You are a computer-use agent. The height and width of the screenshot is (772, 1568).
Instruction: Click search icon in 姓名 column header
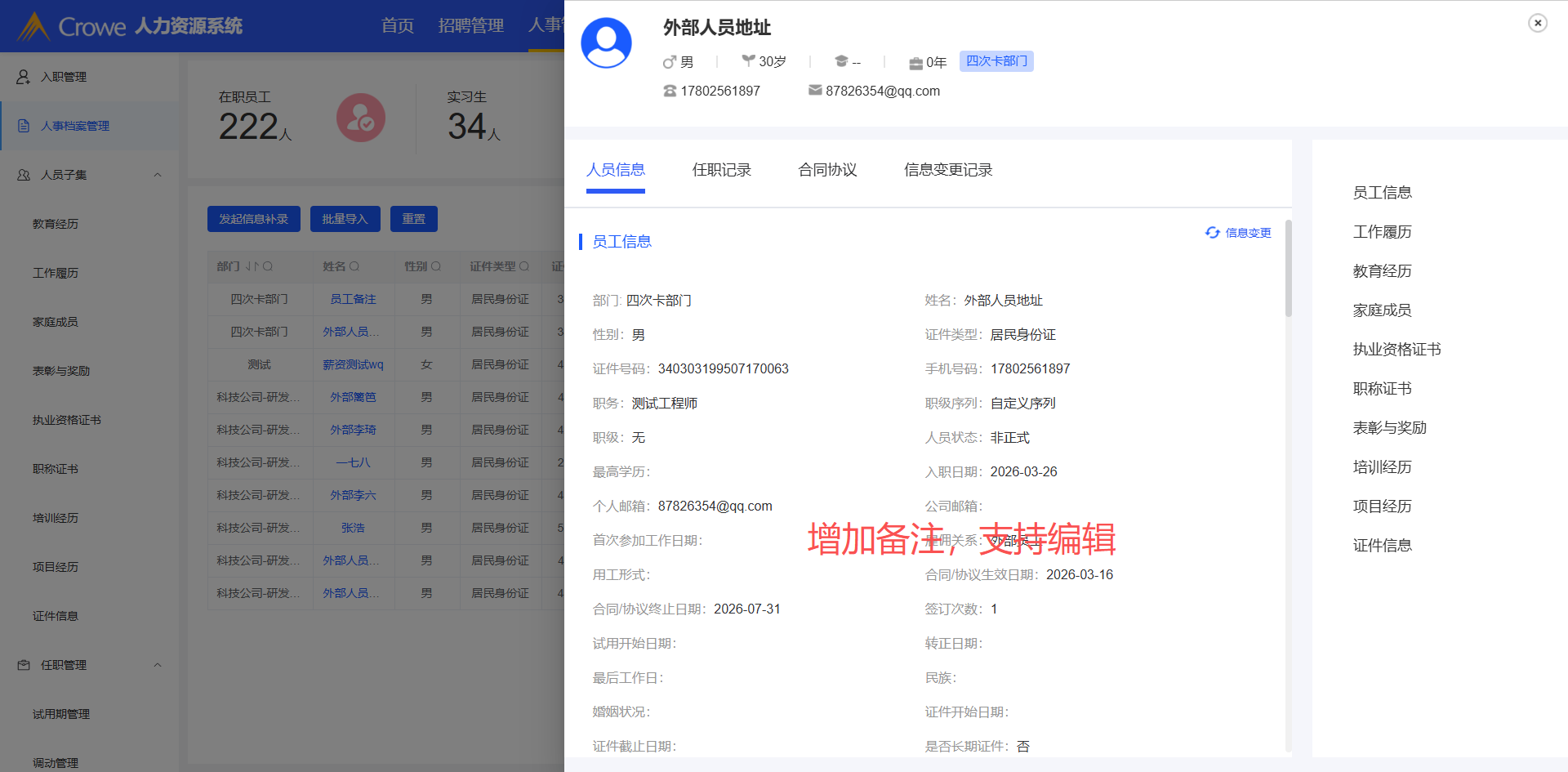(354, 266)
